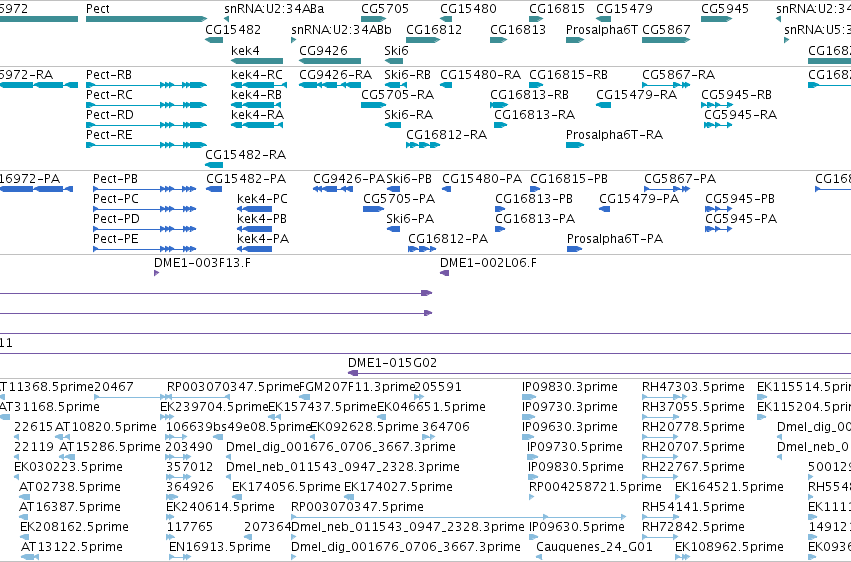Click the CG16812 gene label
851x562 pixels.
click(434, 29)
